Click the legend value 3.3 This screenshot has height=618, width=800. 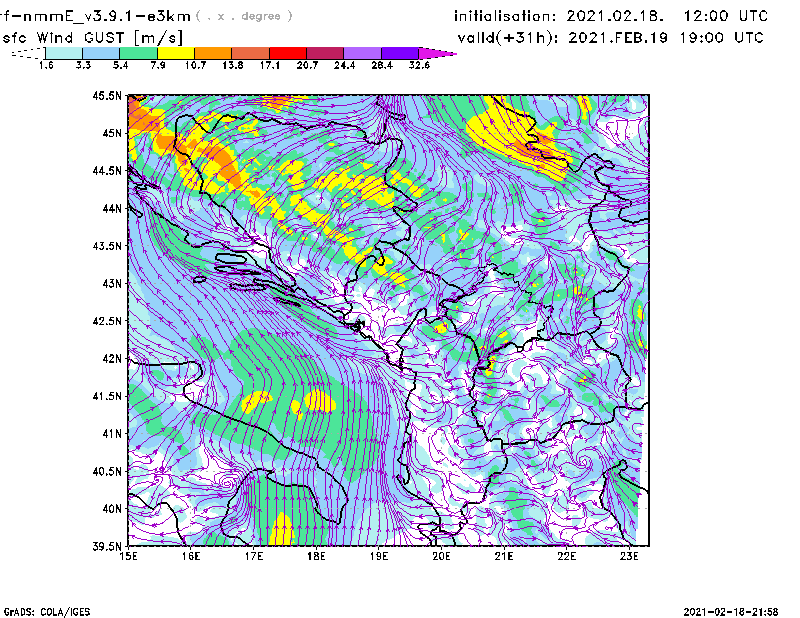[83, 65]
